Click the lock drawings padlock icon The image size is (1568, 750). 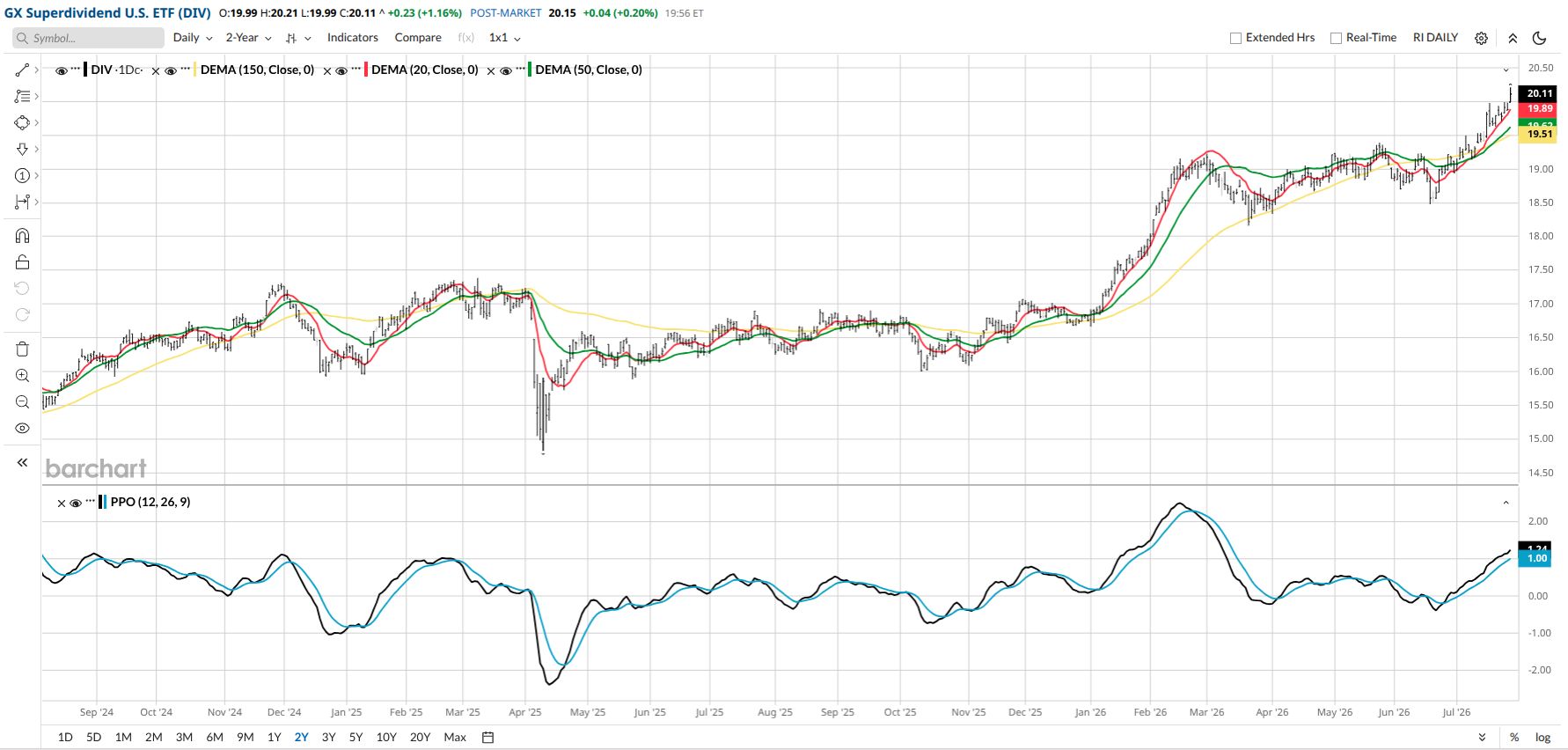(22, 261)
